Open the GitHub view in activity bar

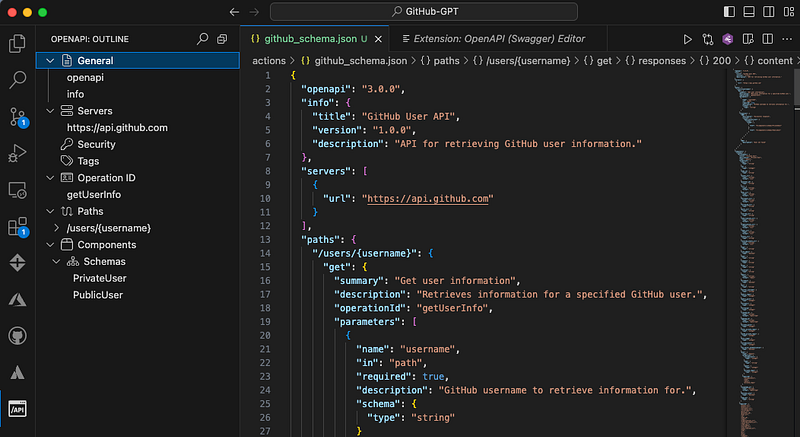click(x=17, y=336)
